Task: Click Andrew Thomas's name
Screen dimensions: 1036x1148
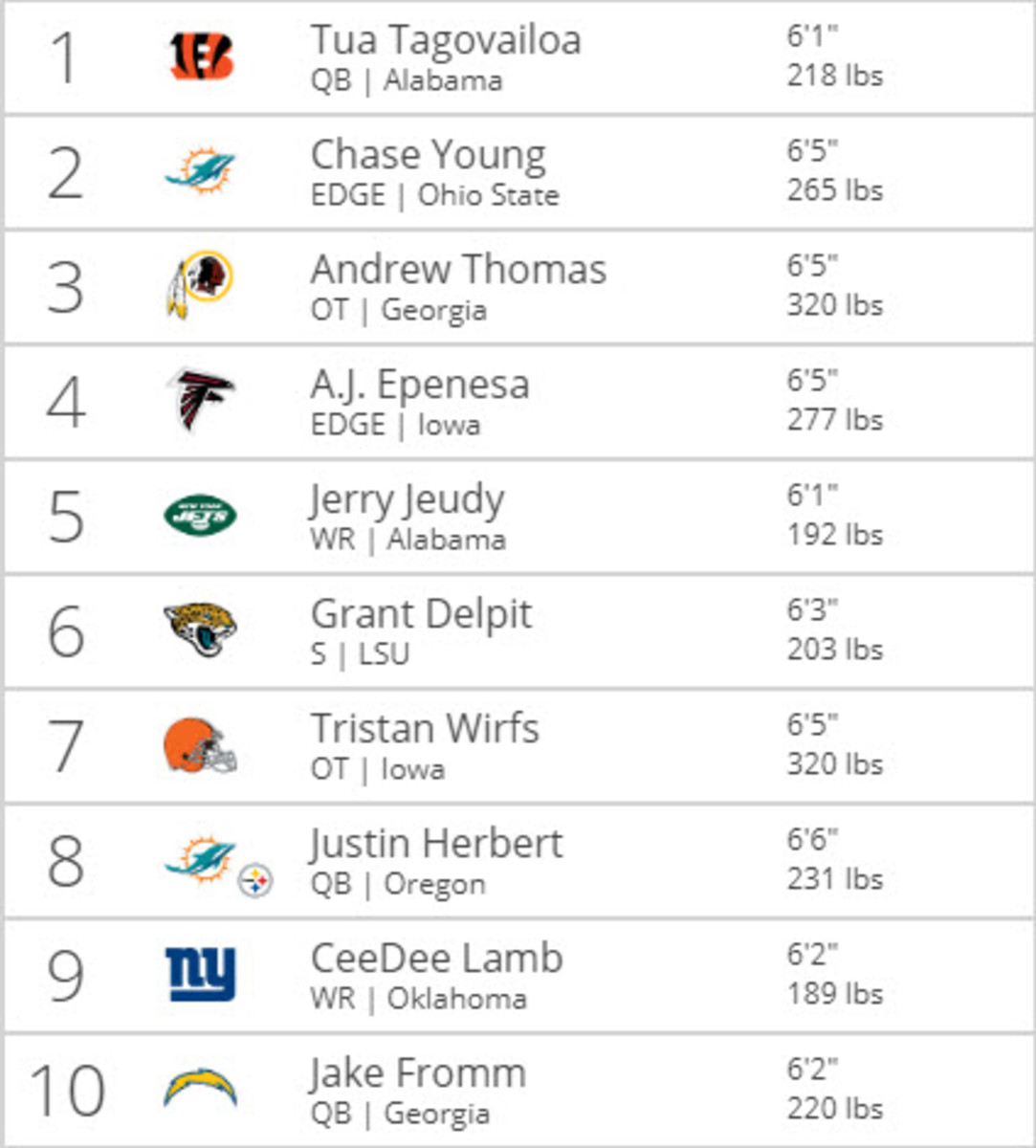Action: (x=458, y=270)
